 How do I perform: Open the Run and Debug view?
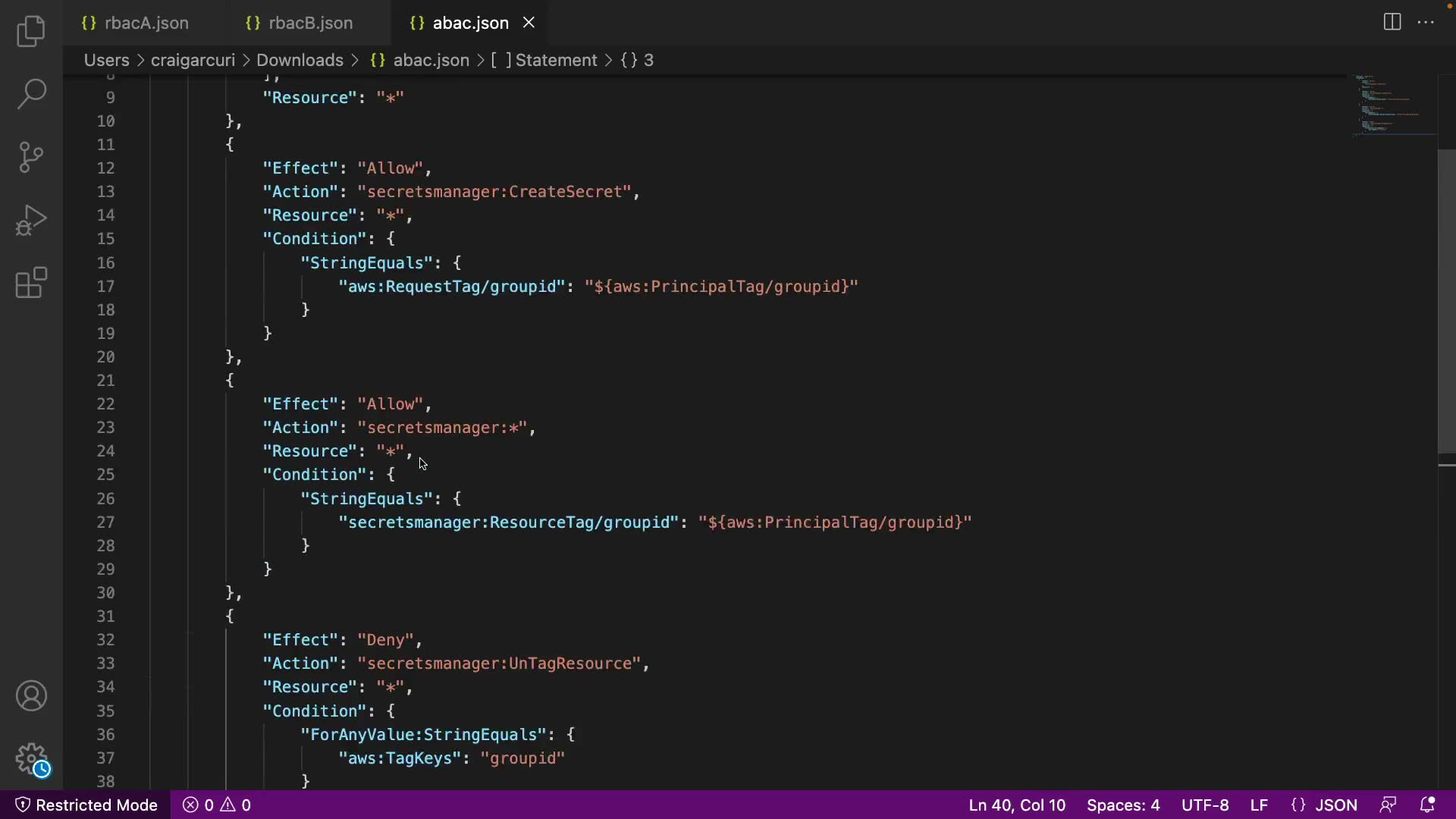(31, 220)
